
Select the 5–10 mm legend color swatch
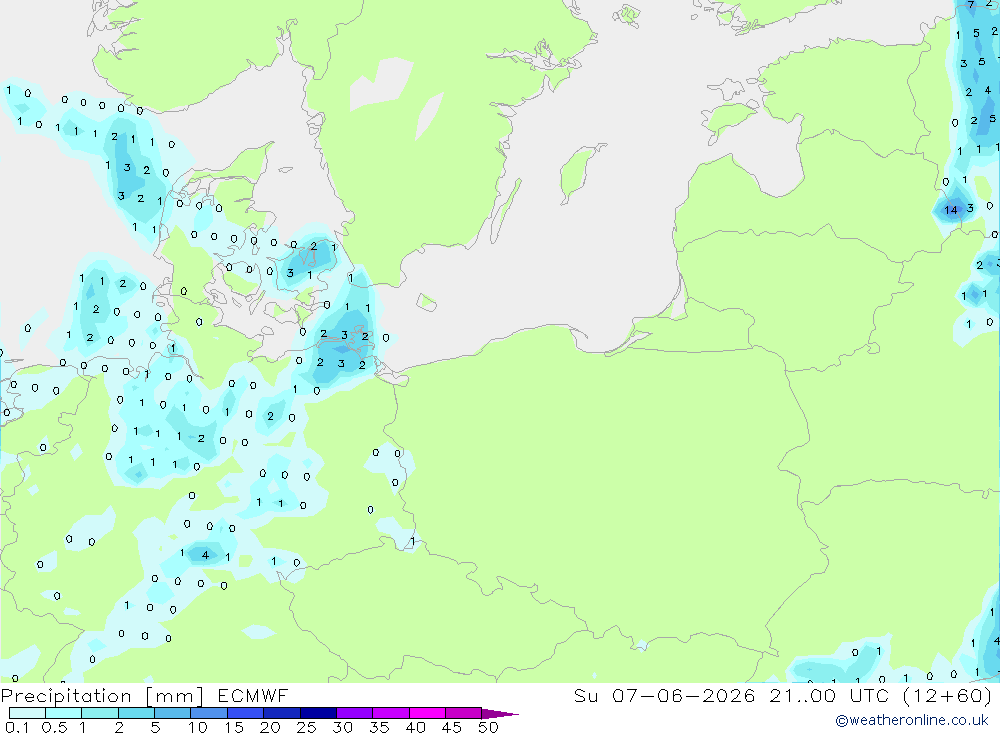pyautogui.click(x=173, y=713)
